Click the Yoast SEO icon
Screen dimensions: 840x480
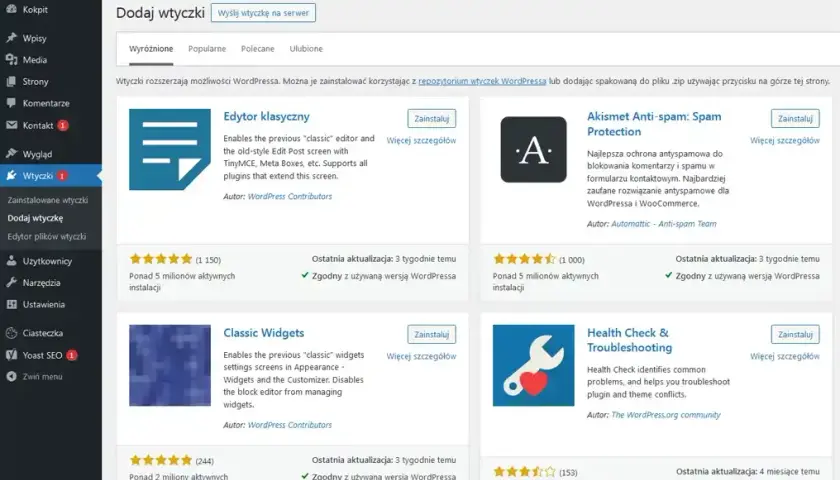coord(11,355)
